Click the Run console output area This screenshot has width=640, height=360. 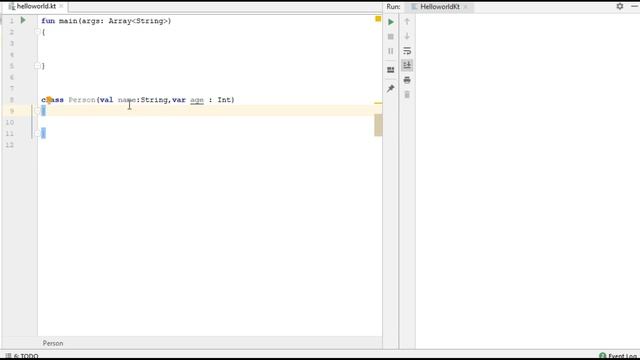click(527, 181)
